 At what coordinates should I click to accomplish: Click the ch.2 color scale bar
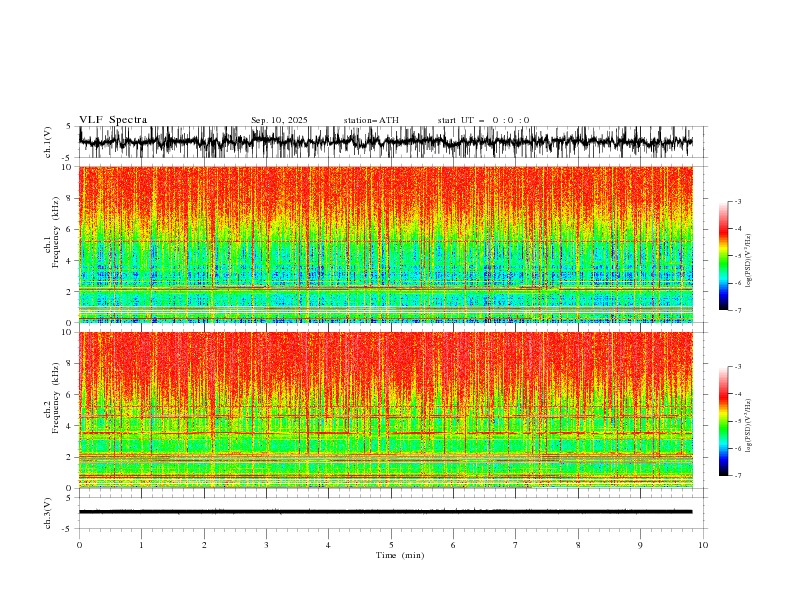(x=723, y=421)
